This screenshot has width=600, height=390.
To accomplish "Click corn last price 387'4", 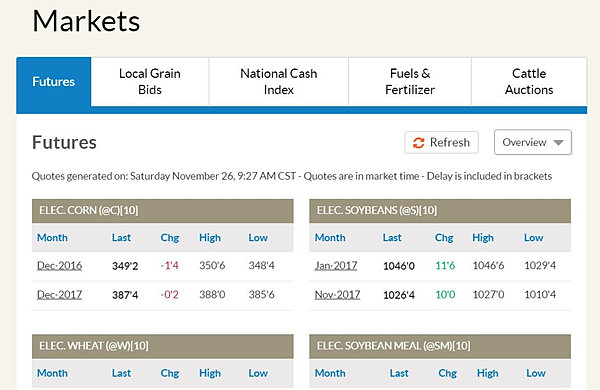I will [125, 295].
